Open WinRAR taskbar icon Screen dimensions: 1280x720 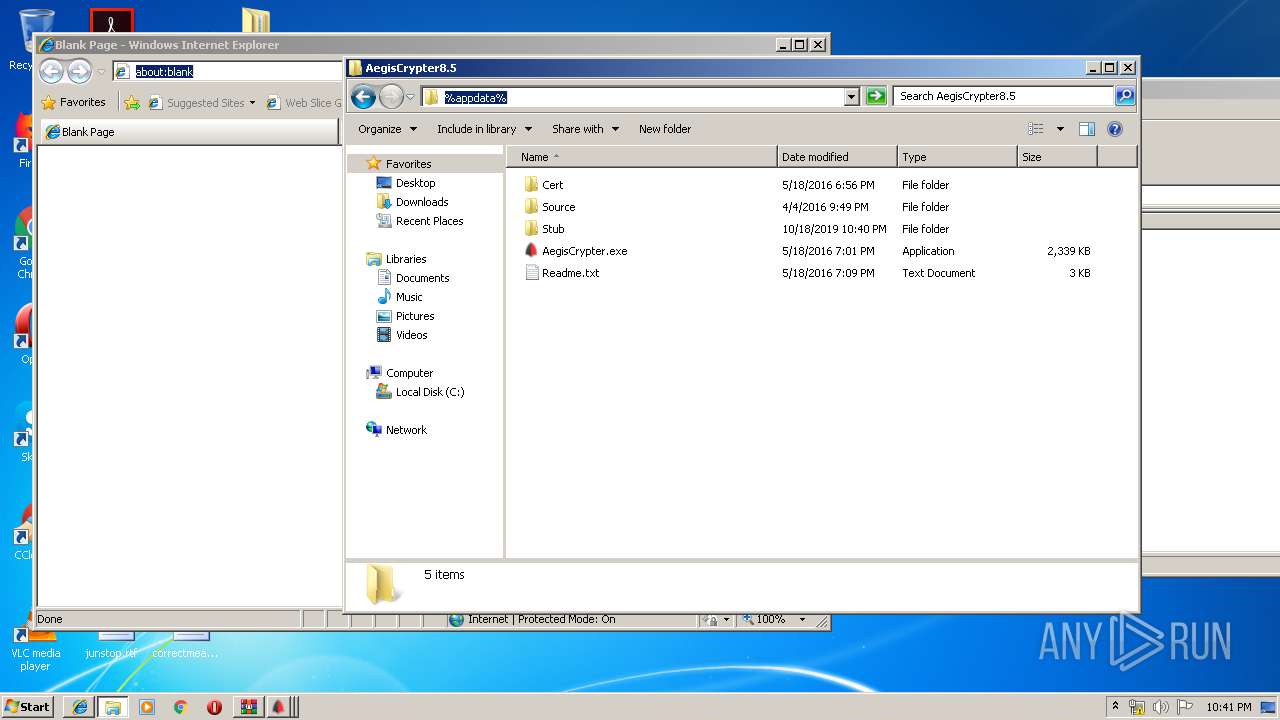coord(248,707)
